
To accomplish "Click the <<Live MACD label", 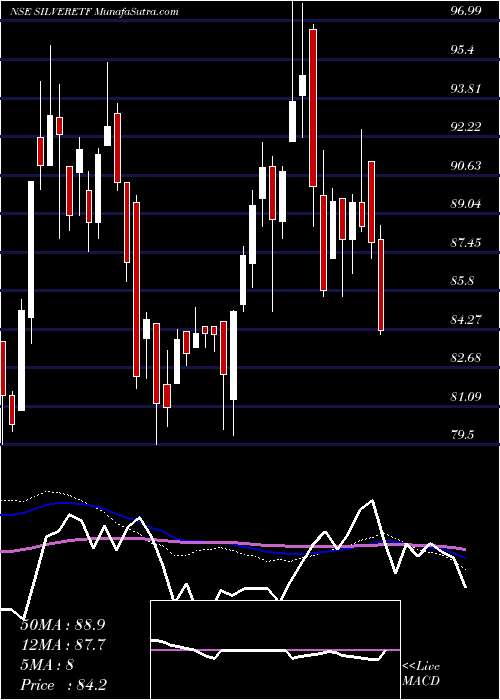I will click(x=421, y=674).
